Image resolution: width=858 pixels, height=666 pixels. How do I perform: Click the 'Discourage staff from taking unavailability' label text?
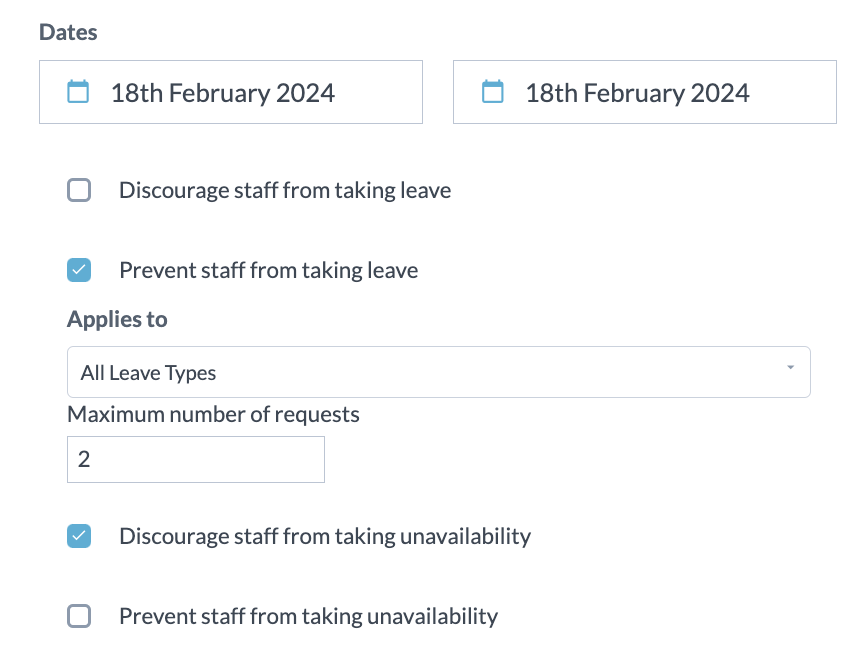[324, 536]
